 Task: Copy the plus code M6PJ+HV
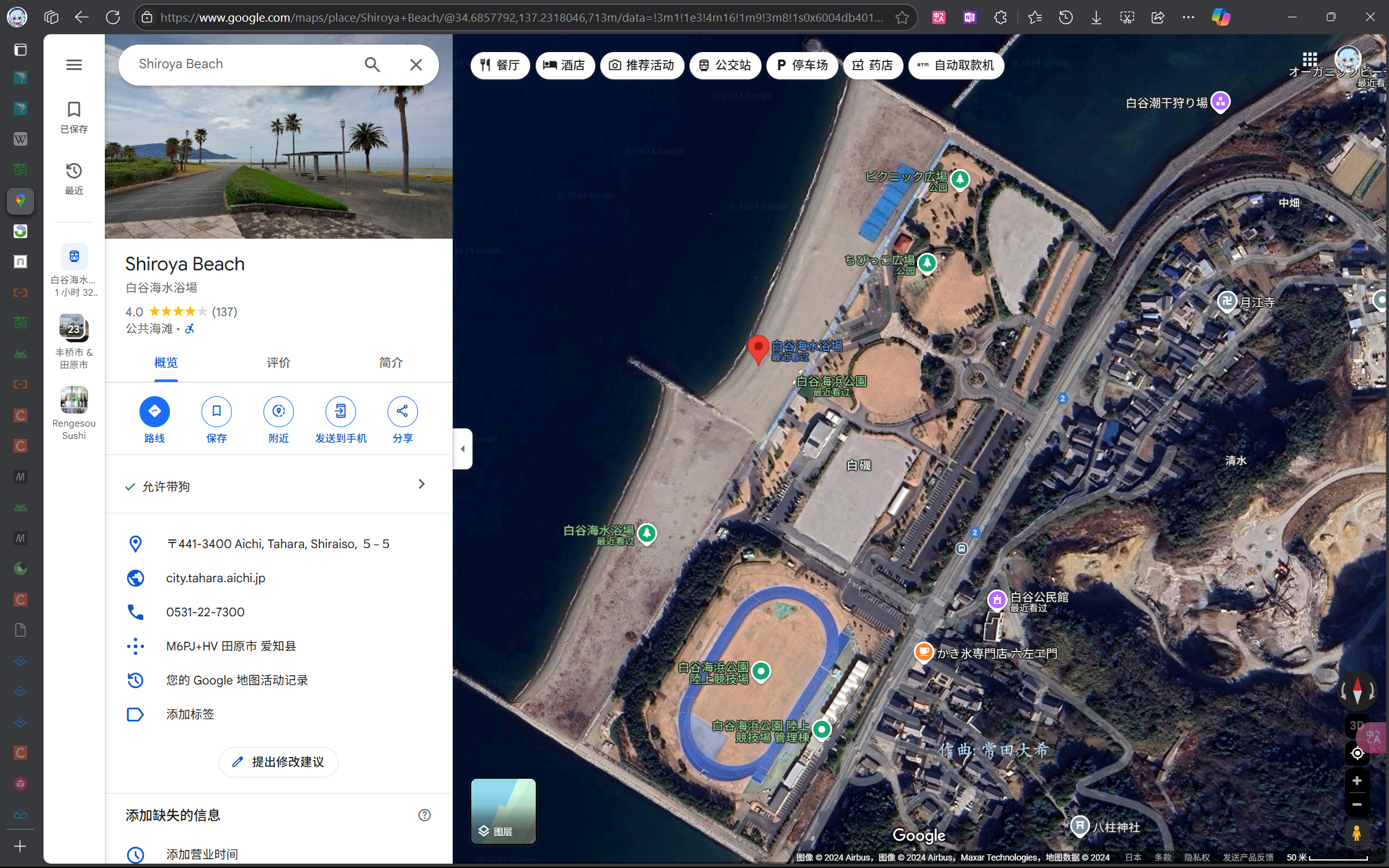[231, 646]
